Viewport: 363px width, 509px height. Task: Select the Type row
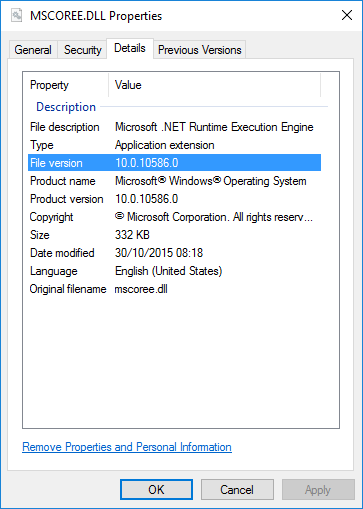pyautogui.click(x=174, y=145)
